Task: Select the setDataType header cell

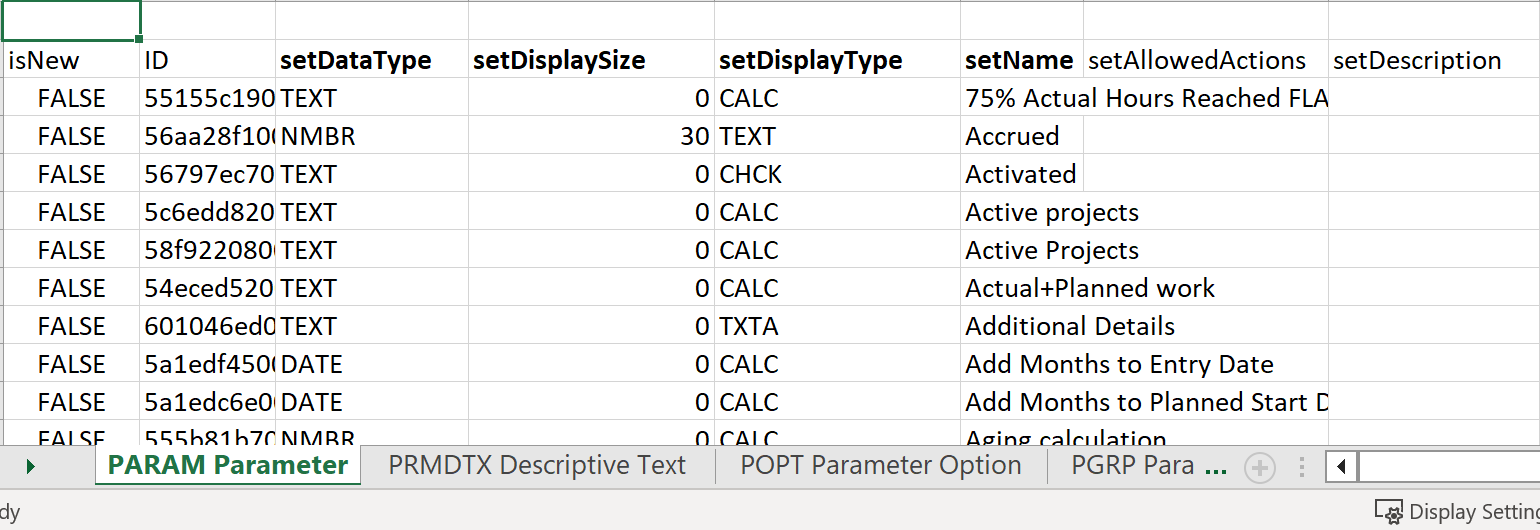Action: [x=356, y=61]
